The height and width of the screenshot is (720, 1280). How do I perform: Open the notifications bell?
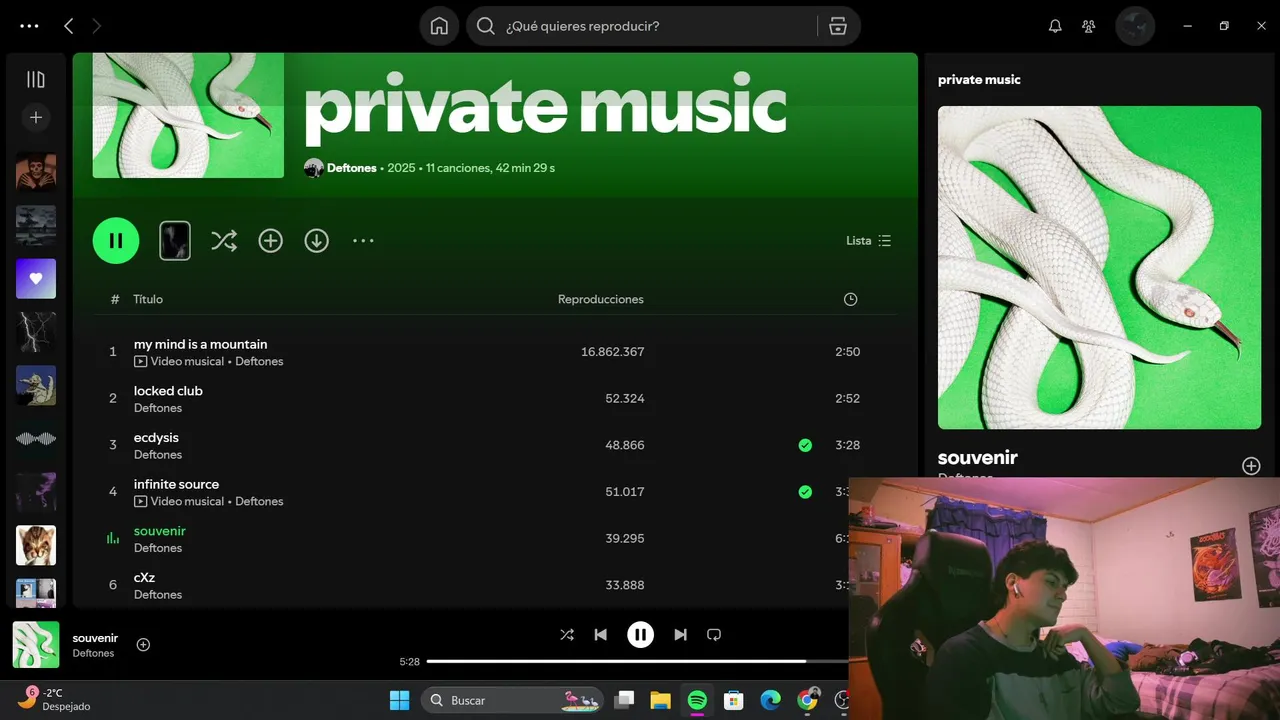coord(1055,26)
